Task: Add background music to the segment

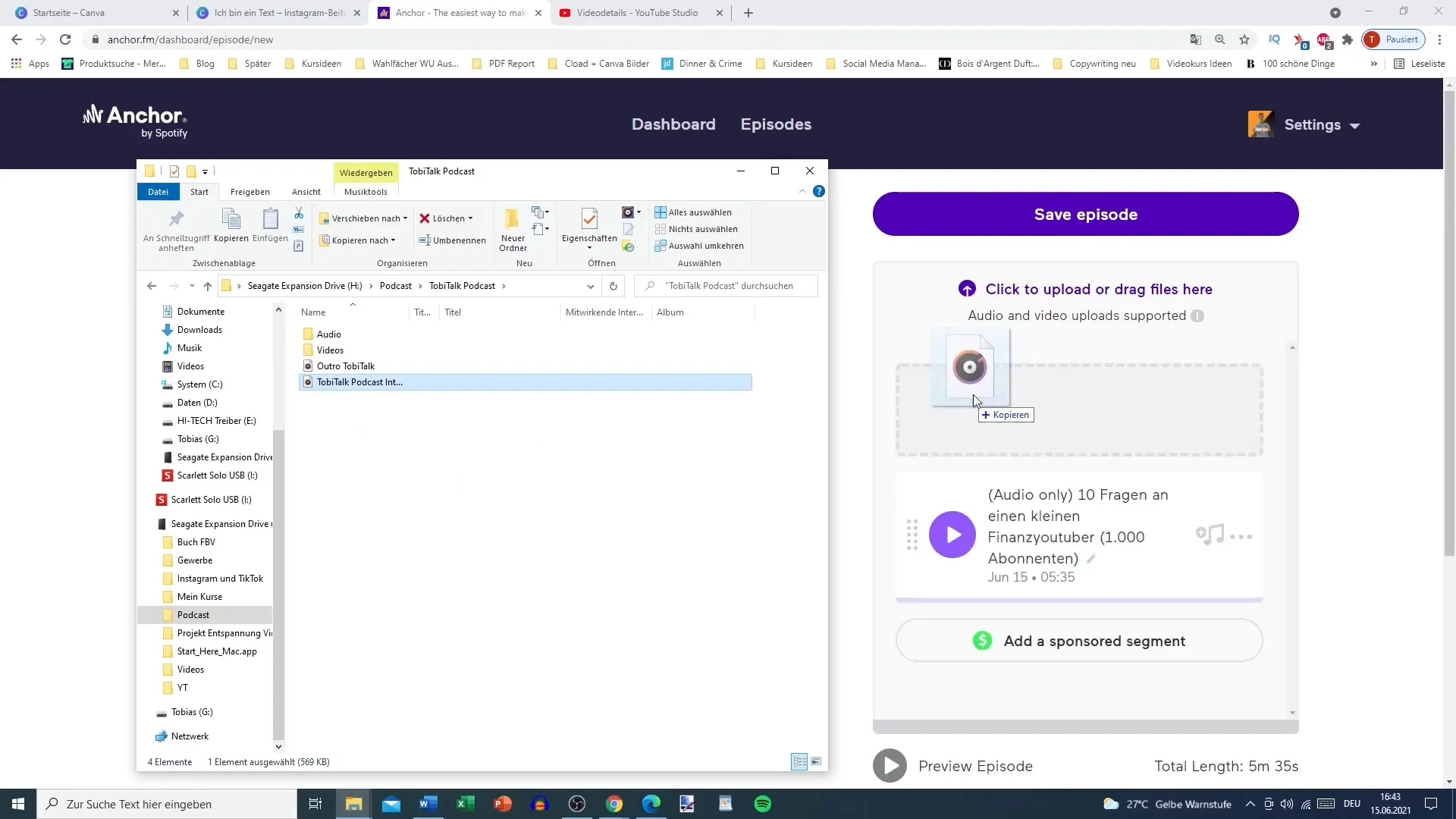Action: click(1210, 535)
